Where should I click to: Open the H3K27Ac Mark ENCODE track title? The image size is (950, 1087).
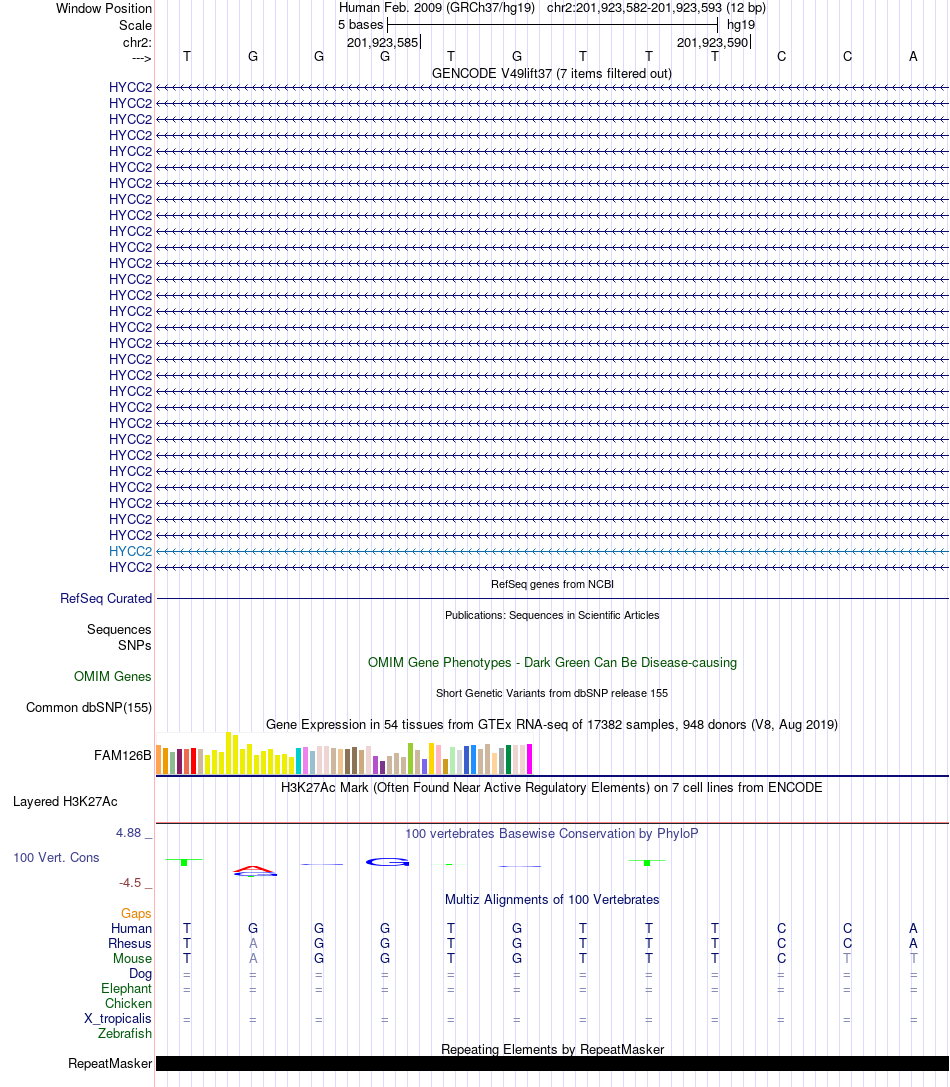[x=552, y=788]
